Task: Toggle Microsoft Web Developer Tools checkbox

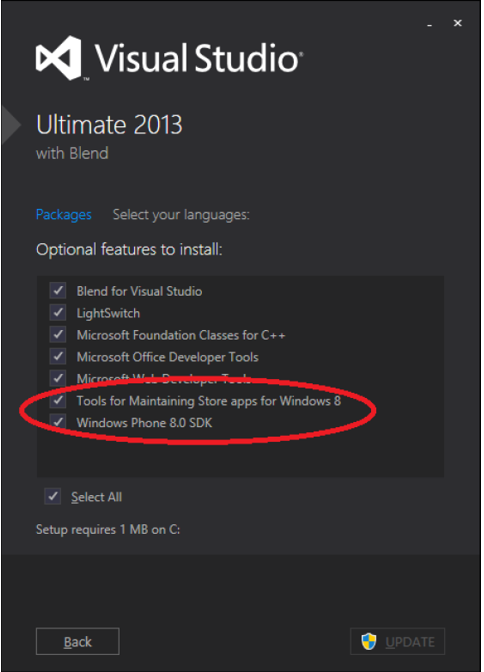Action: coord(57,378)
